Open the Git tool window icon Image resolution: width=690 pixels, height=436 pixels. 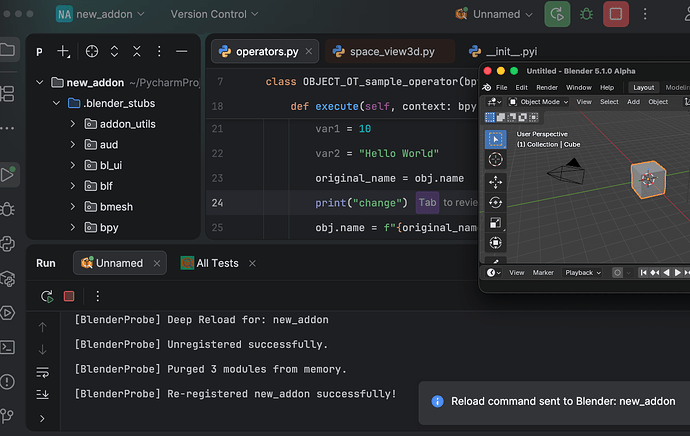(7, 415)
